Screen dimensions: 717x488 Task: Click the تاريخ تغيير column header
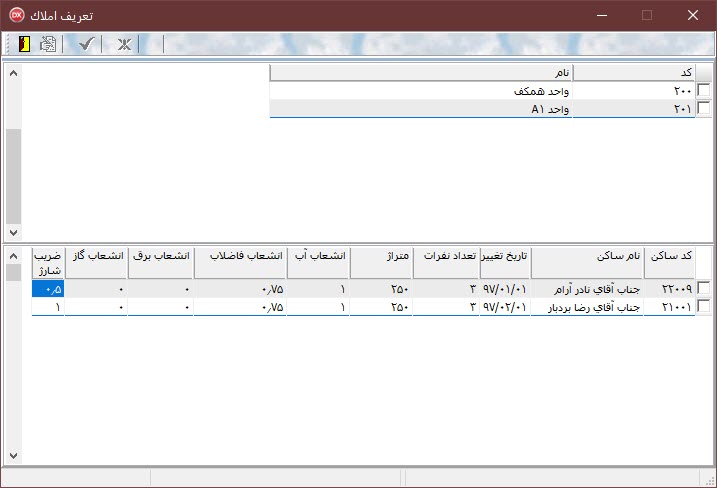point(504,257)
